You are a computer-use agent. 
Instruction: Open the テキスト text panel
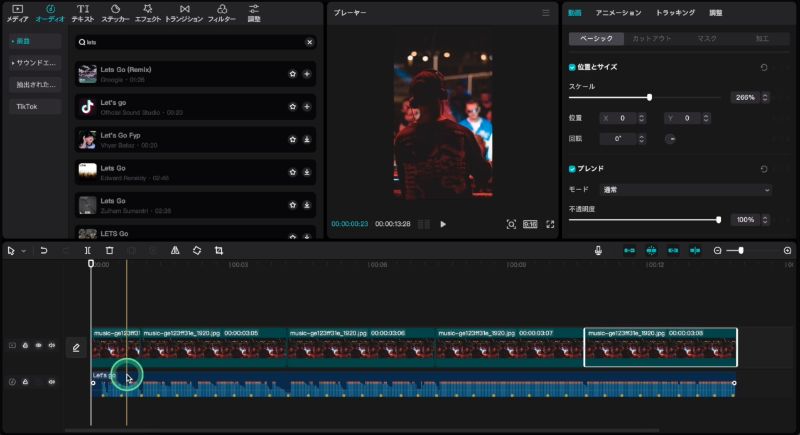tap(83, 13)
